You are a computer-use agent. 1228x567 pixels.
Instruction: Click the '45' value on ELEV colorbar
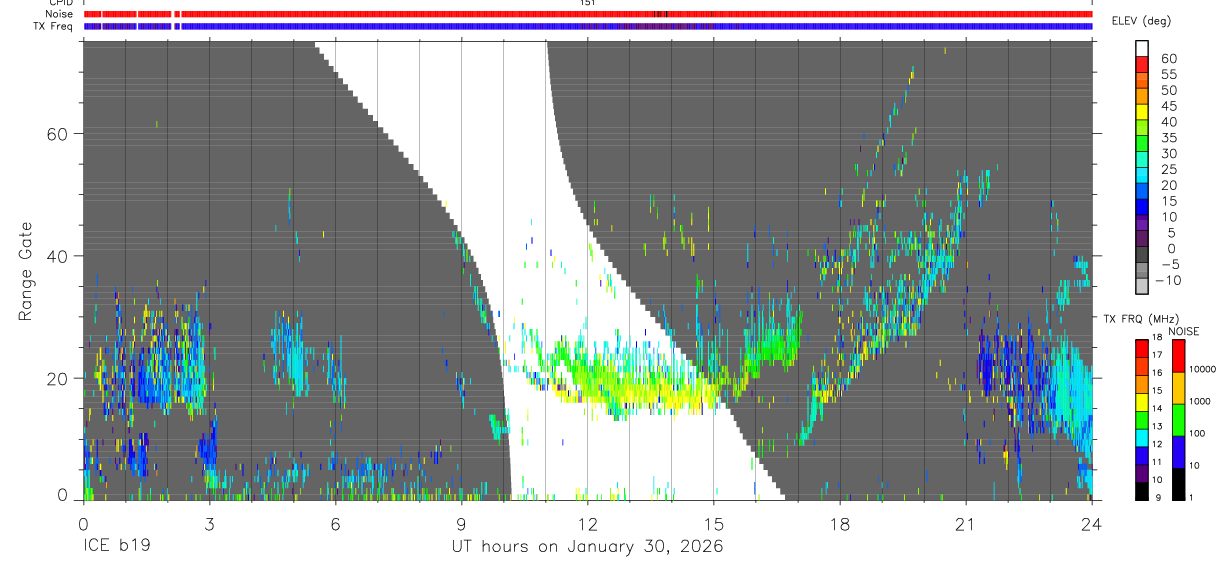pos(1168,106)
